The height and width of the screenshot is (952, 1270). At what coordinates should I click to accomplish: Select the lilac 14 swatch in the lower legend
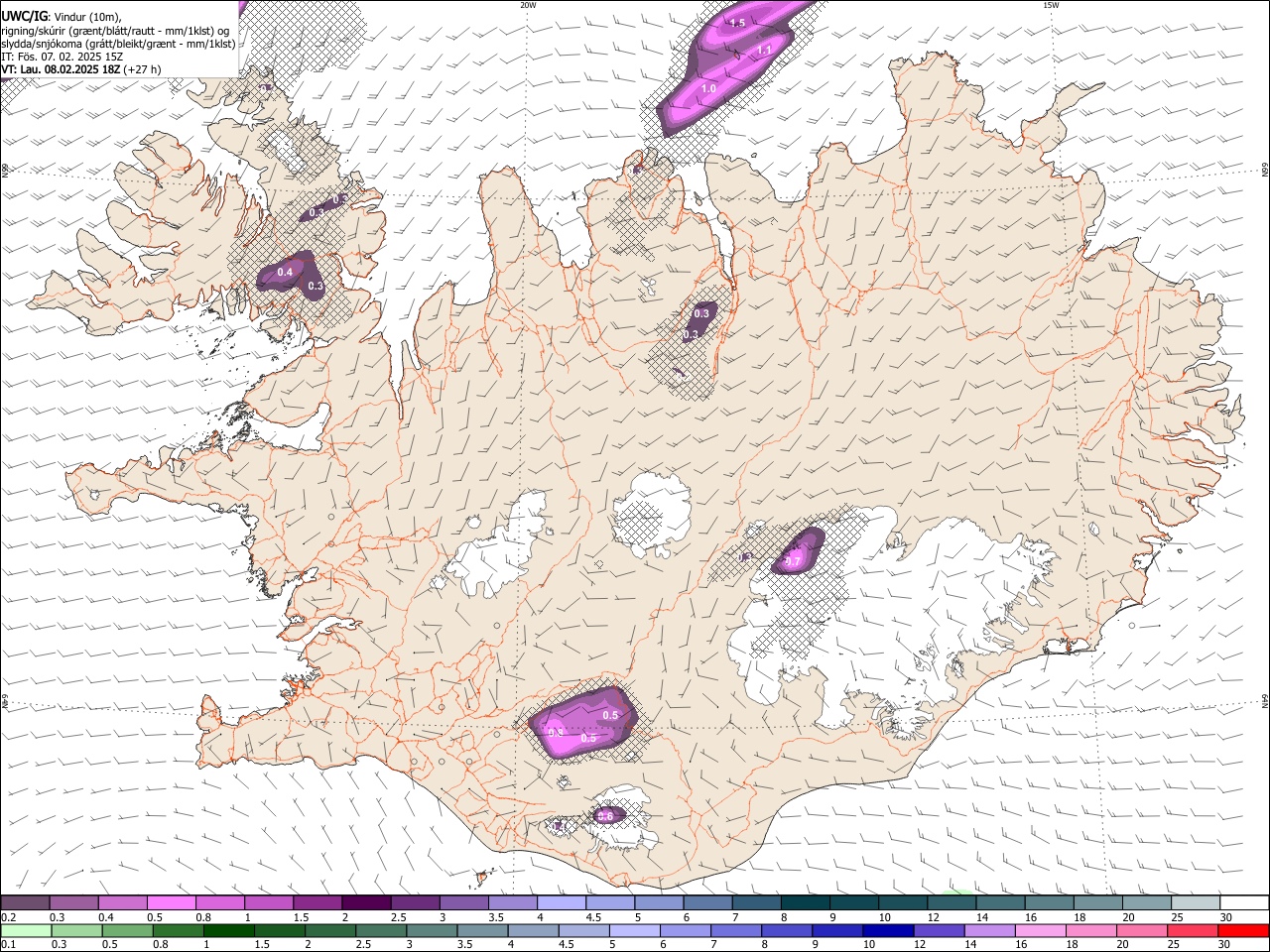point(988,930)
